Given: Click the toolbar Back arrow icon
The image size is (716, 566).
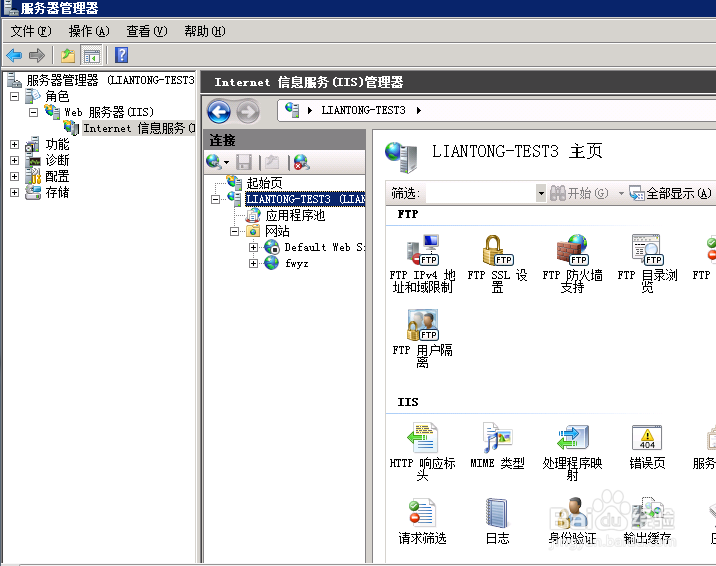Looking at the screenshot, I should tap(14, 56).
